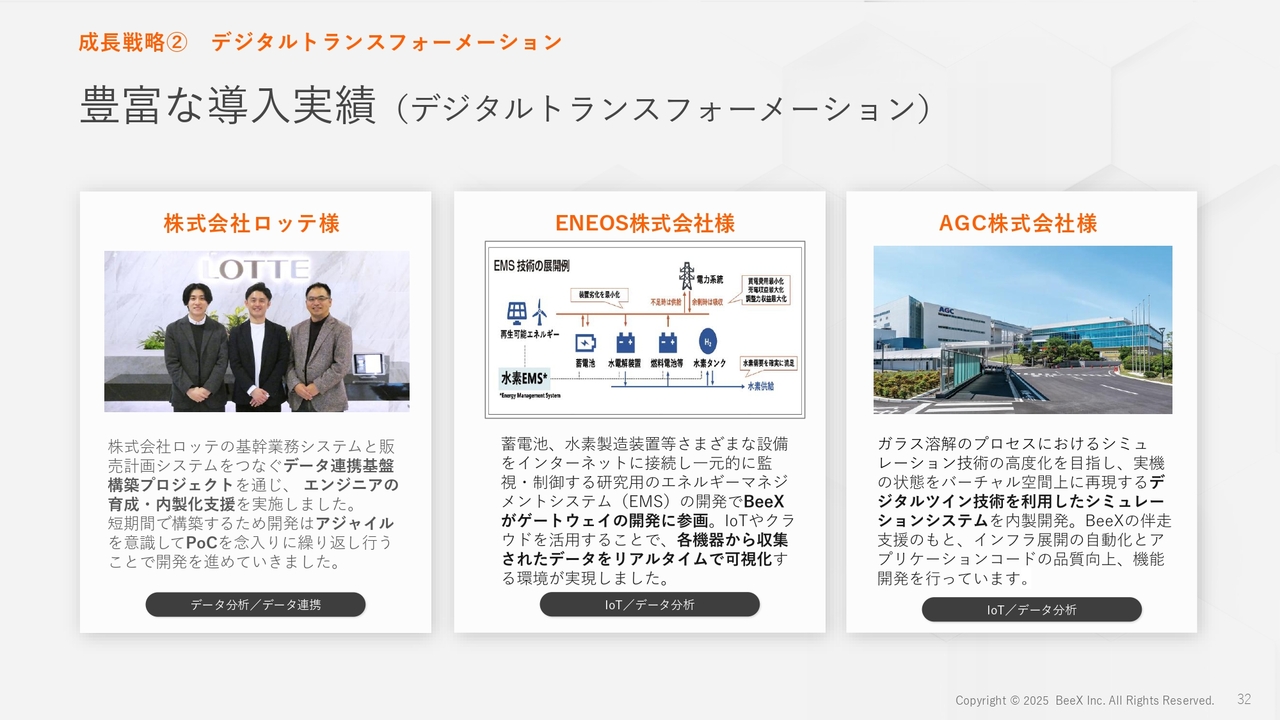Click the IoT／データ分析 tag under ENEOS
This screenshot has width=1280, height=720.
coord(650,605)
